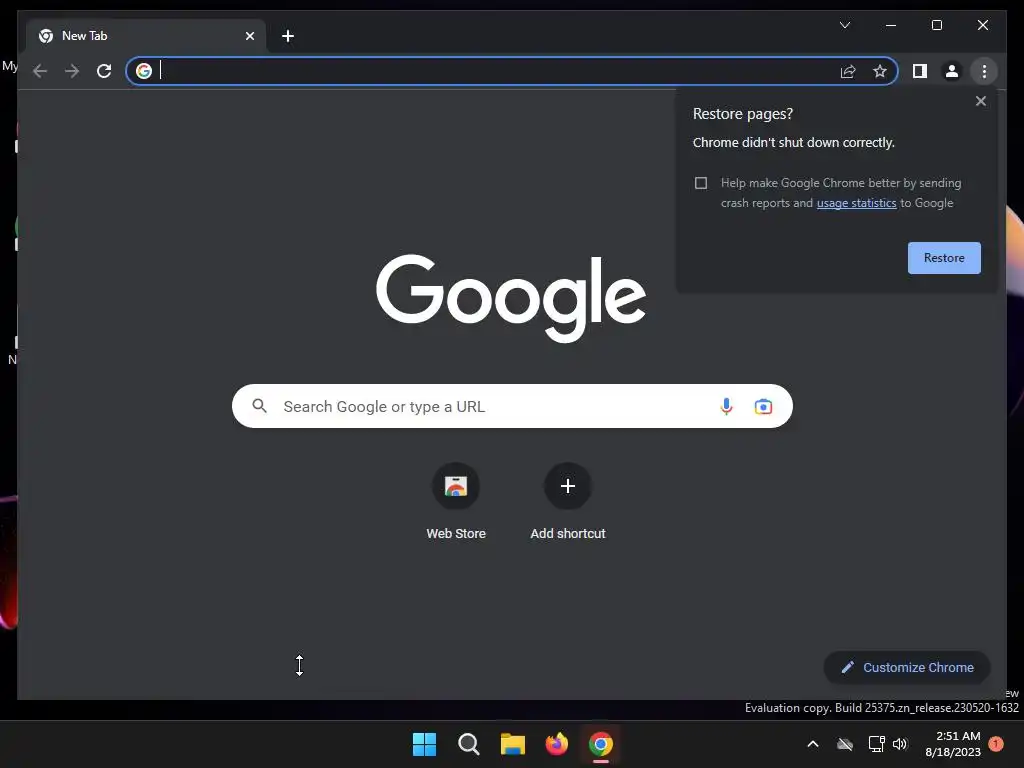This screenshot has height=768, width=1024.
Task: Open the notification badge
Action: 996,744
